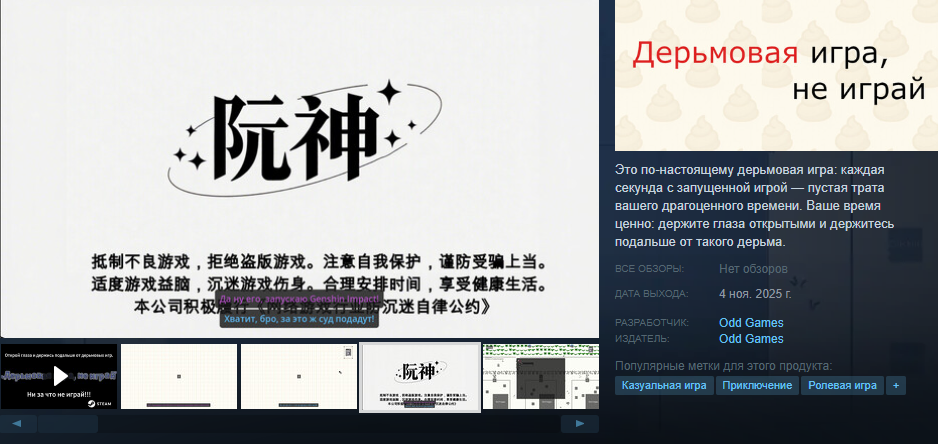Image resolution: width=938 pixels, height=444 pixels.
Task: Select the fifth partially visible screenshot thumbnail
Action: coord(540,376)
